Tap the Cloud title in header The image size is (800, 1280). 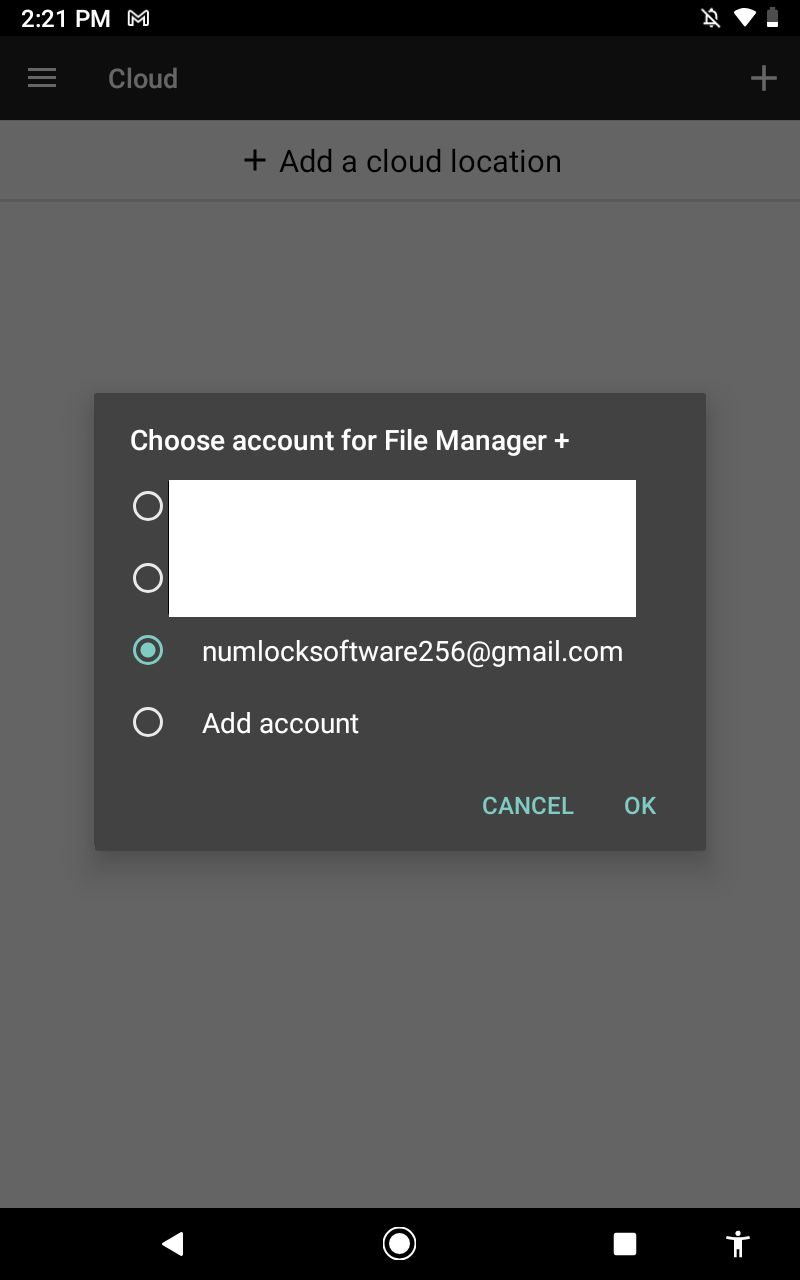tap(143, 78)
